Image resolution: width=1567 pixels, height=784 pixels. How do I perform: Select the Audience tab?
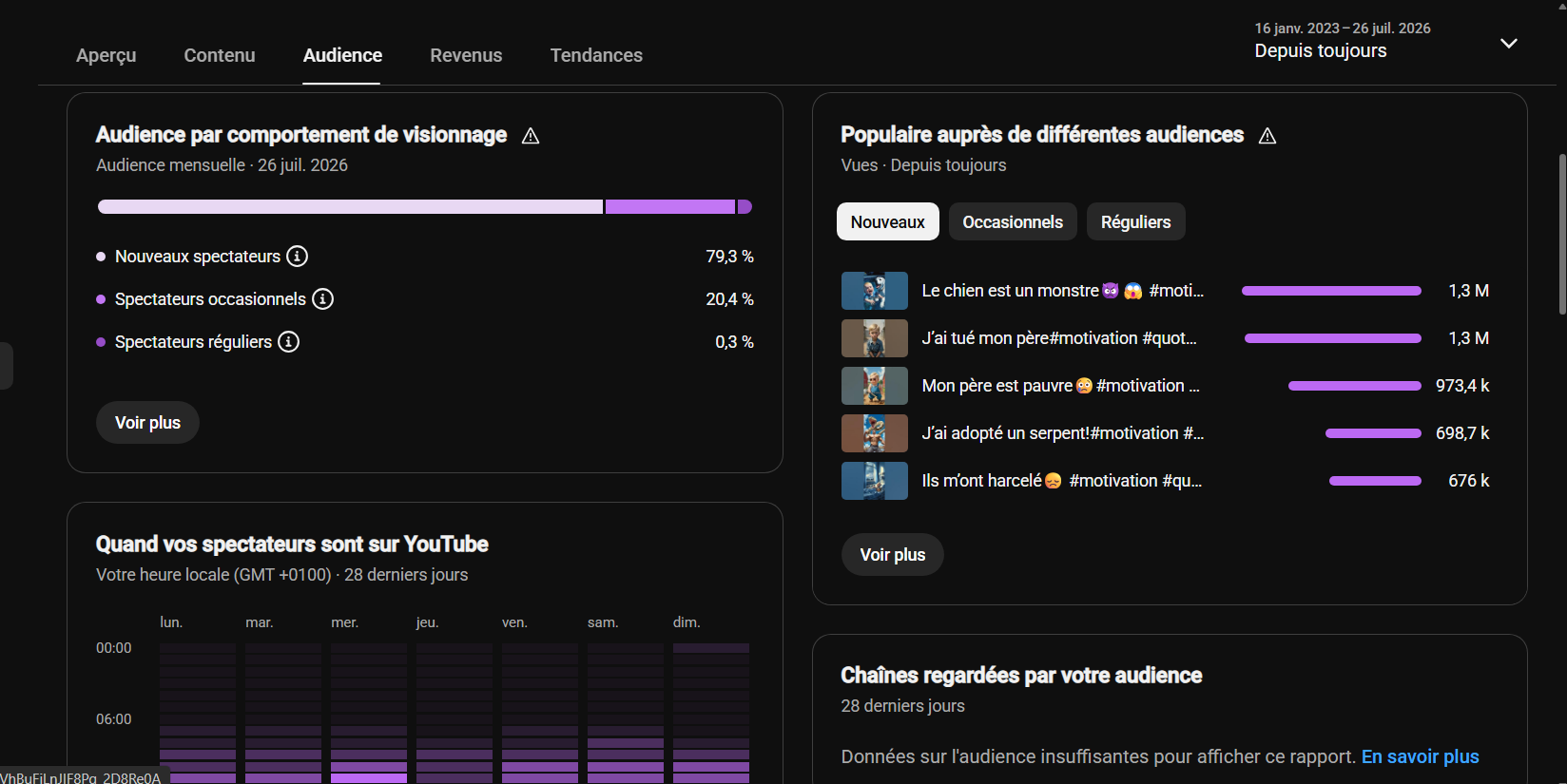point(342,55)
